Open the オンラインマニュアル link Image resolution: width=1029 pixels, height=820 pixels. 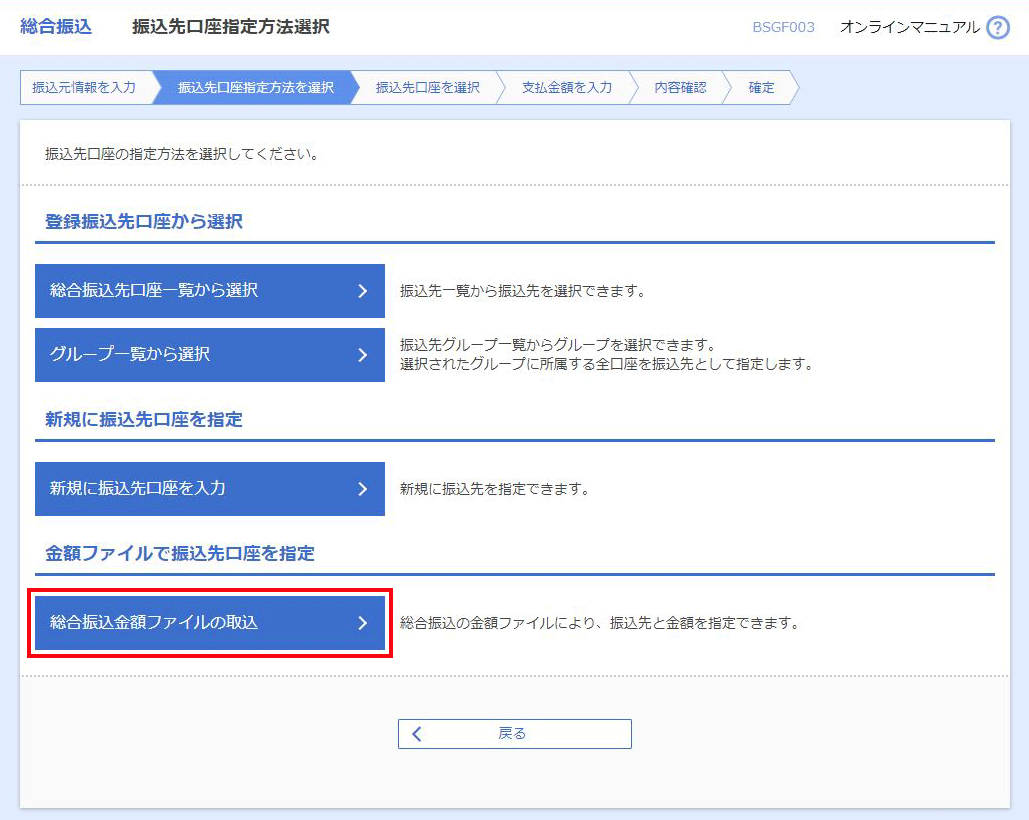(909, 28)
